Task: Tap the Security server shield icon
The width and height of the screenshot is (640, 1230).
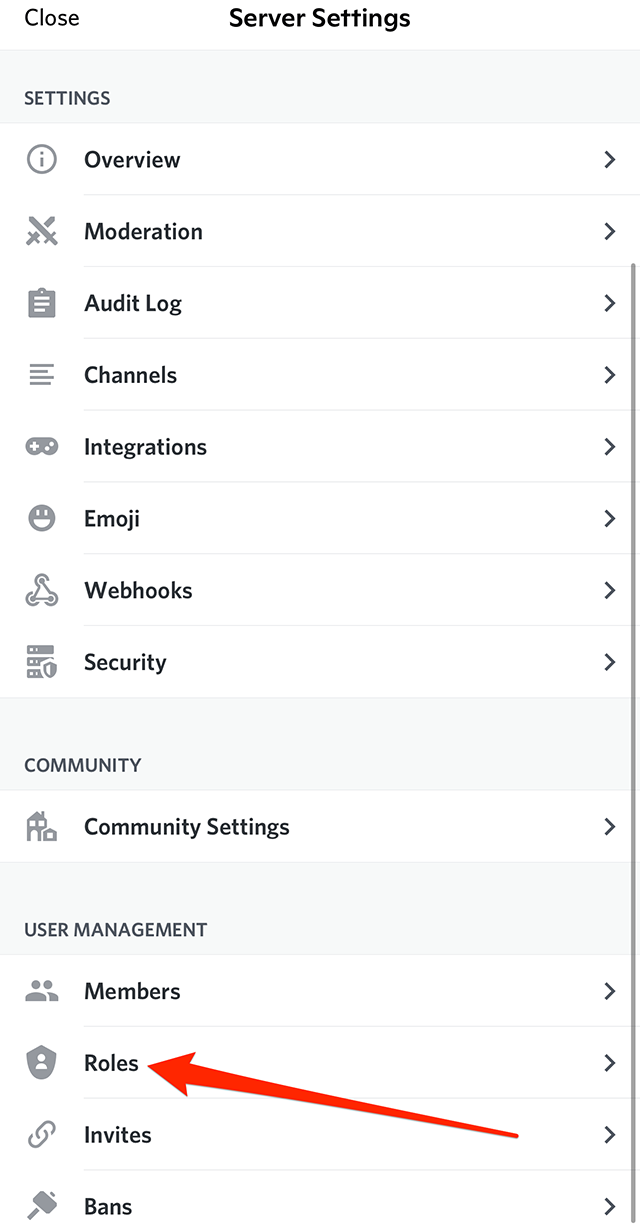Action: tap(41, 662)
